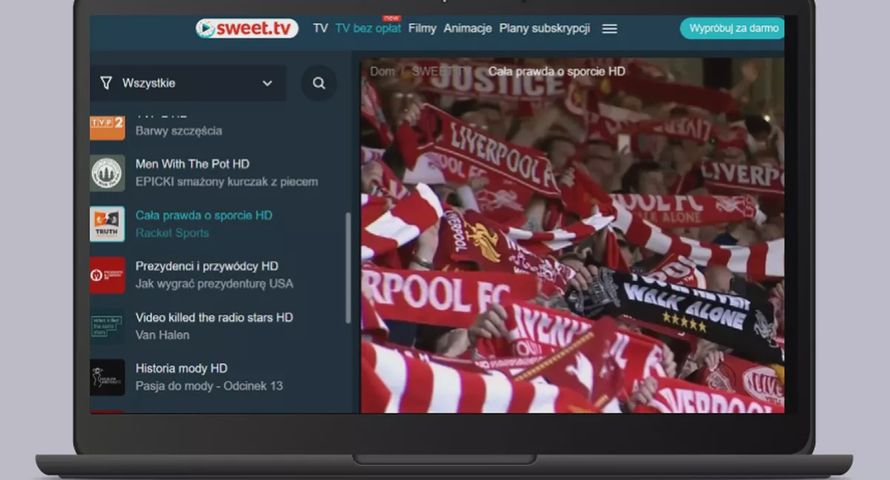Select EPICKI smażony kurczak z piecem program
The width and height of the screenshot is (890, 480).
tap(226, 182)
